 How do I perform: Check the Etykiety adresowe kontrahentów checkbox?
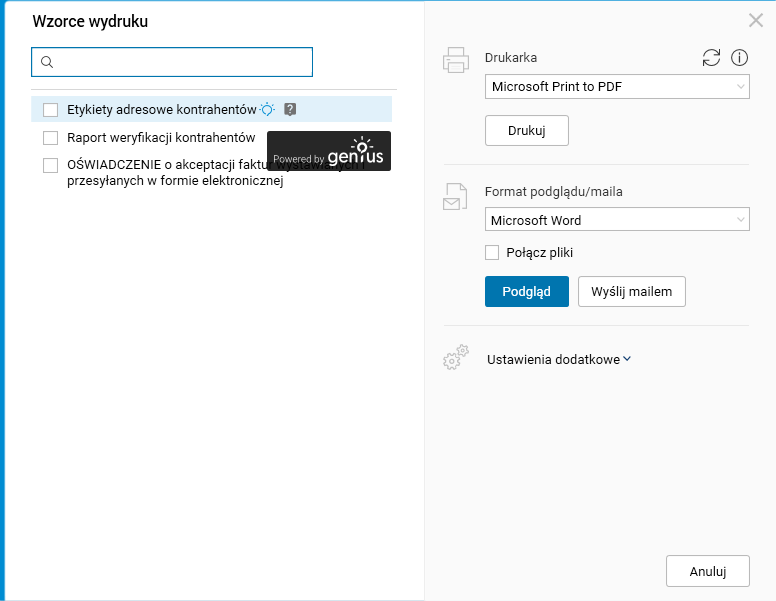[x=51, y=110]
